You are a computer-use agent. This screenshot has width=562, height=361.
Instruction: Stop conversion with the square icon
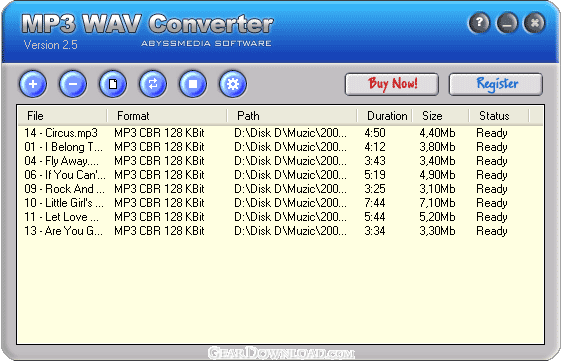(193, 84)
